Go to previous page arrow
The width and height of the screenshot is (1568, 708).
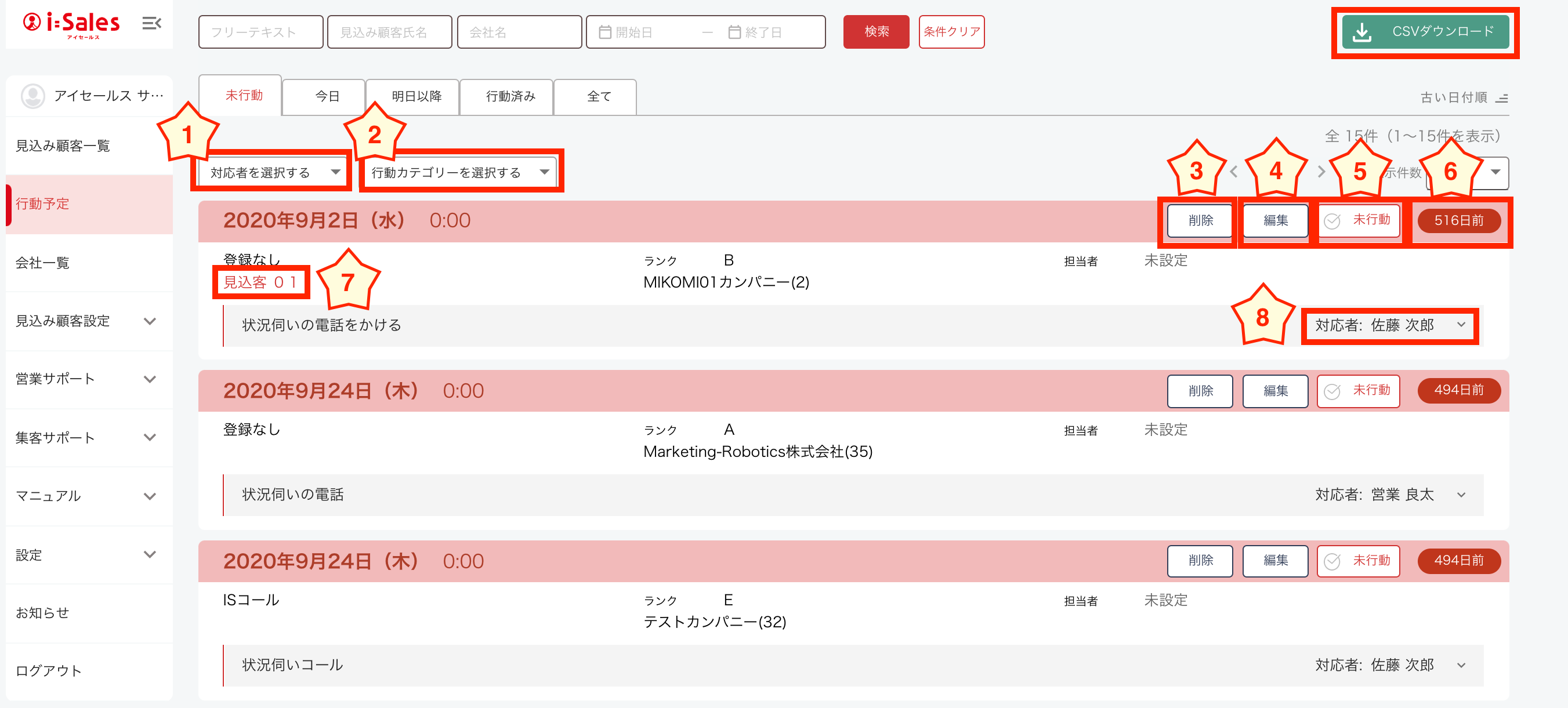point(1233,172)
